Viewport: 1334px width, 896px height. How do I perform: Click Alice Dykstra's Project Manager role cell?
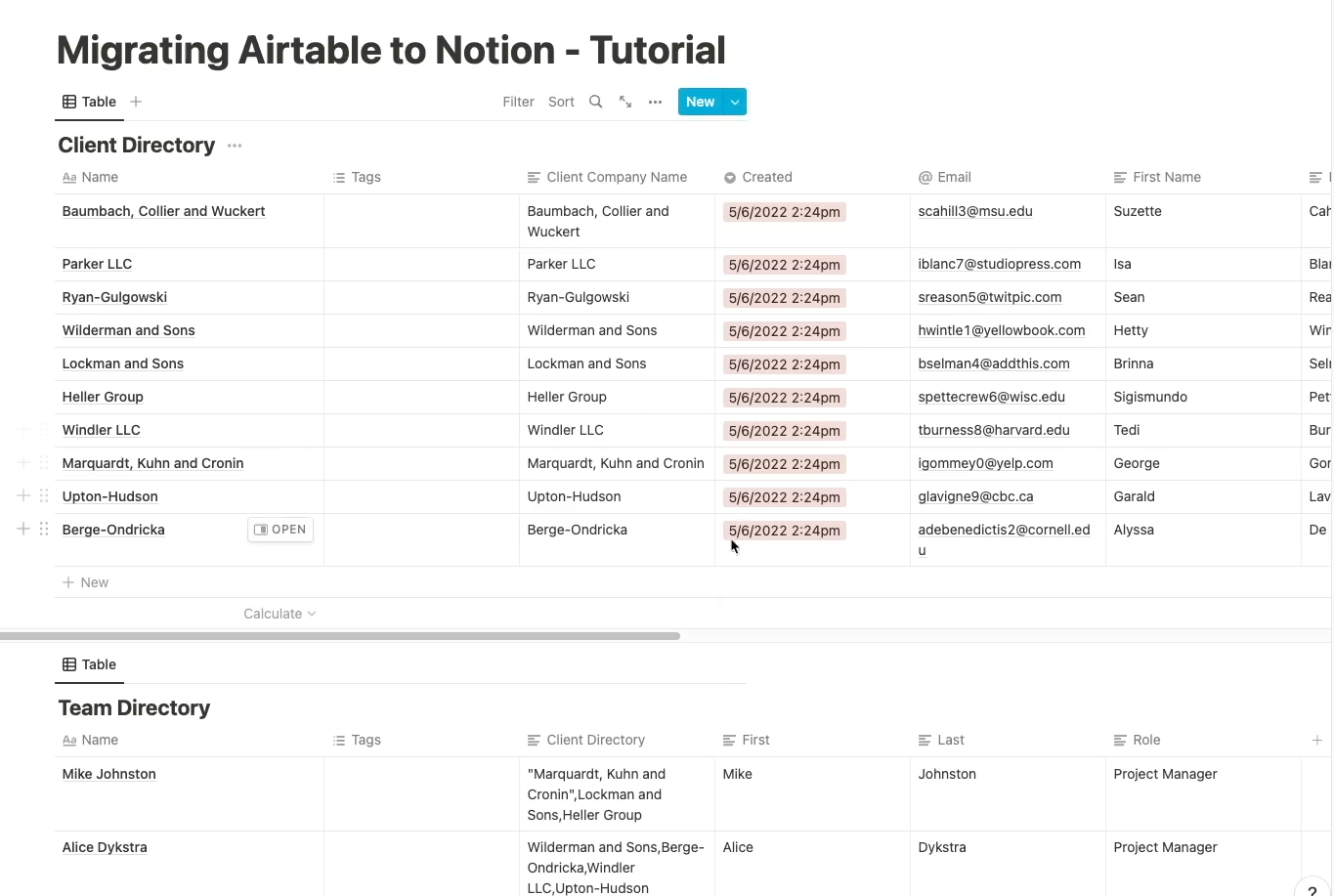coord(1204,864)
